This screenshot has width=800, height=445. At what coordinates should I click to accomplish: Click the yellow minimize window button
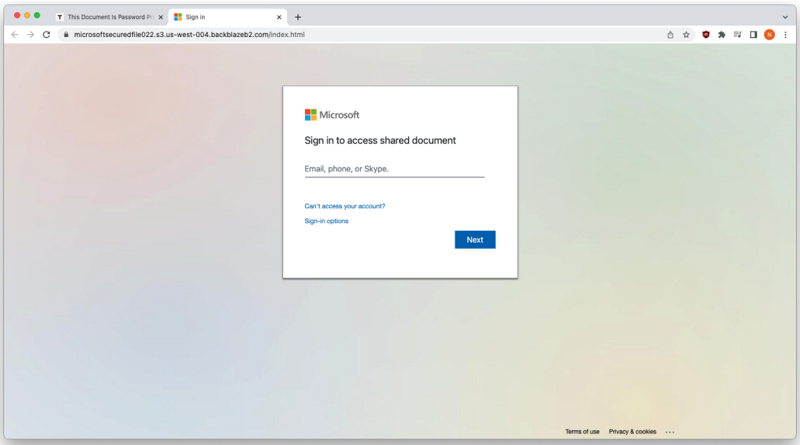pos(27,15)
